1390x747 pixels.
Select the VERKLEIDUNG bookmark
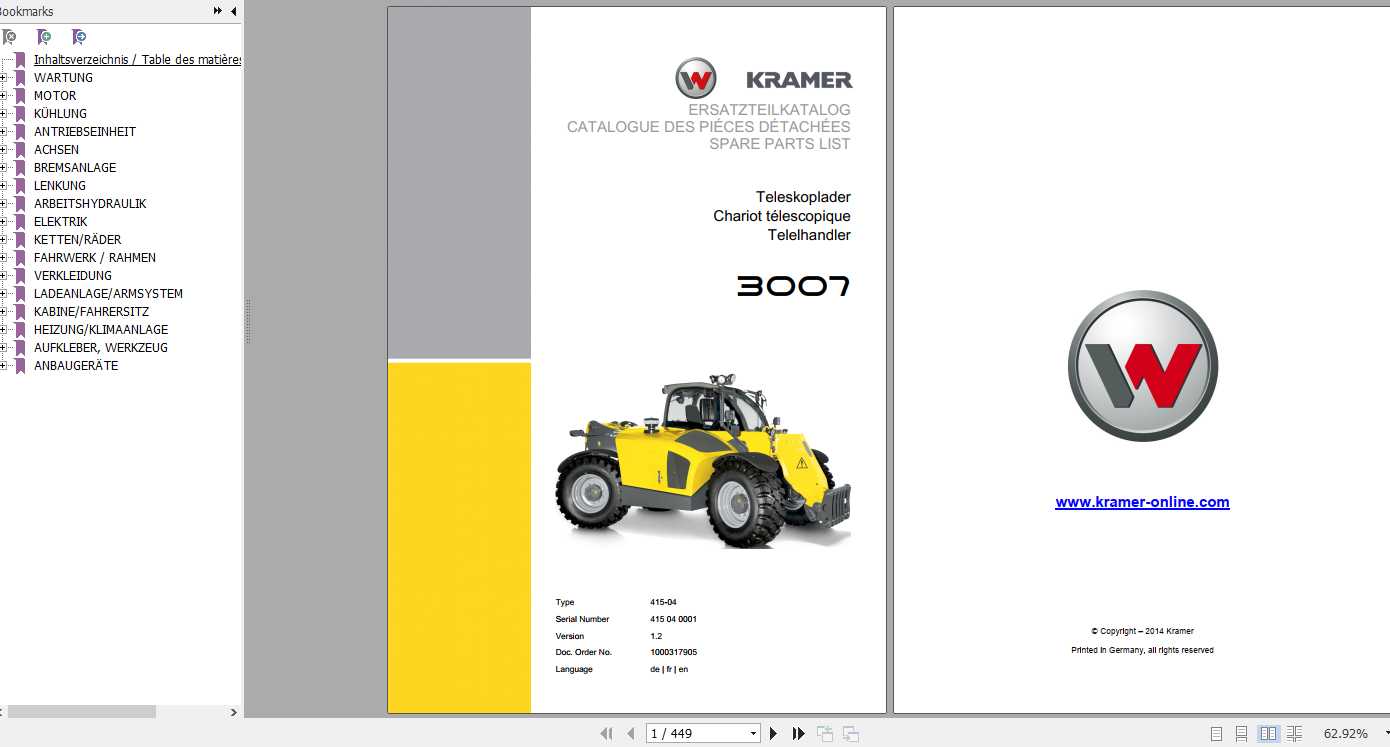point(73,275)
